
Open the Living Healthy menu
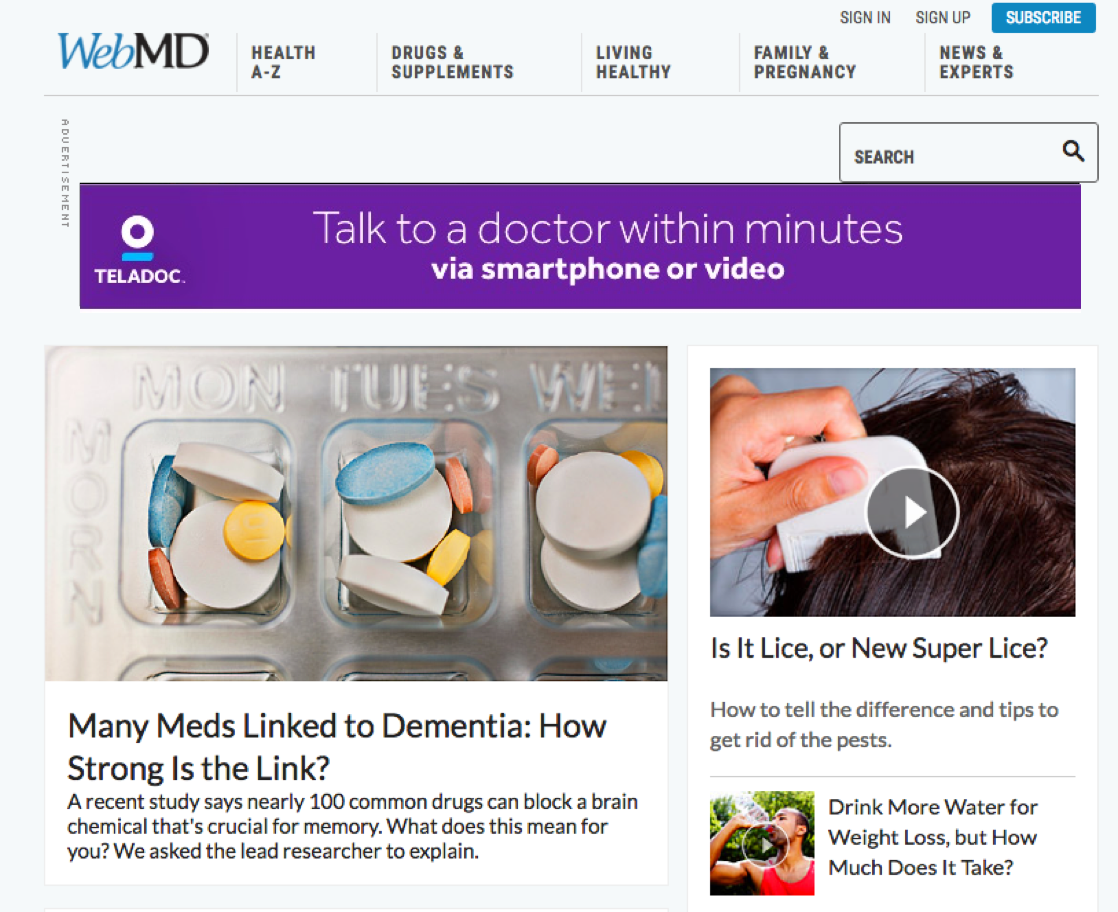(x=633, y=62)
